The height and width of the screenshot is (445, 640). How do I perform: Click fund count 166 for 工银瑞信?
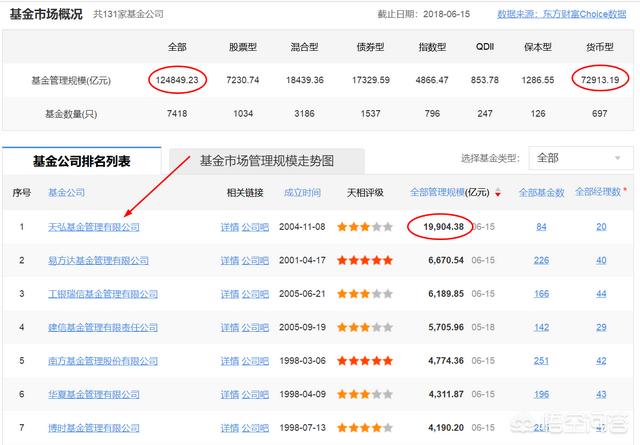[x=541, y=294]
